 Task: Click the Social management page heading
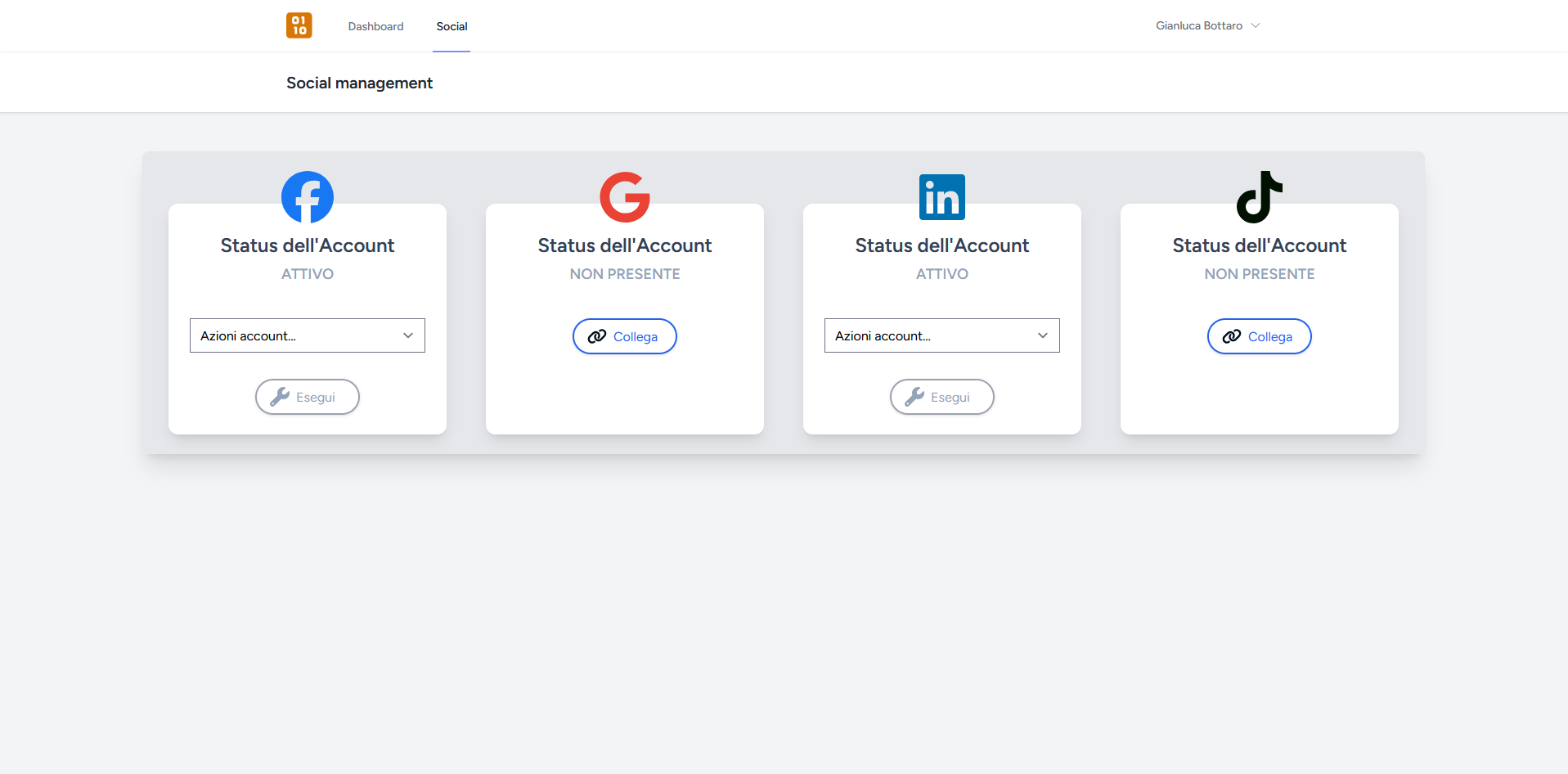point(359,83)
